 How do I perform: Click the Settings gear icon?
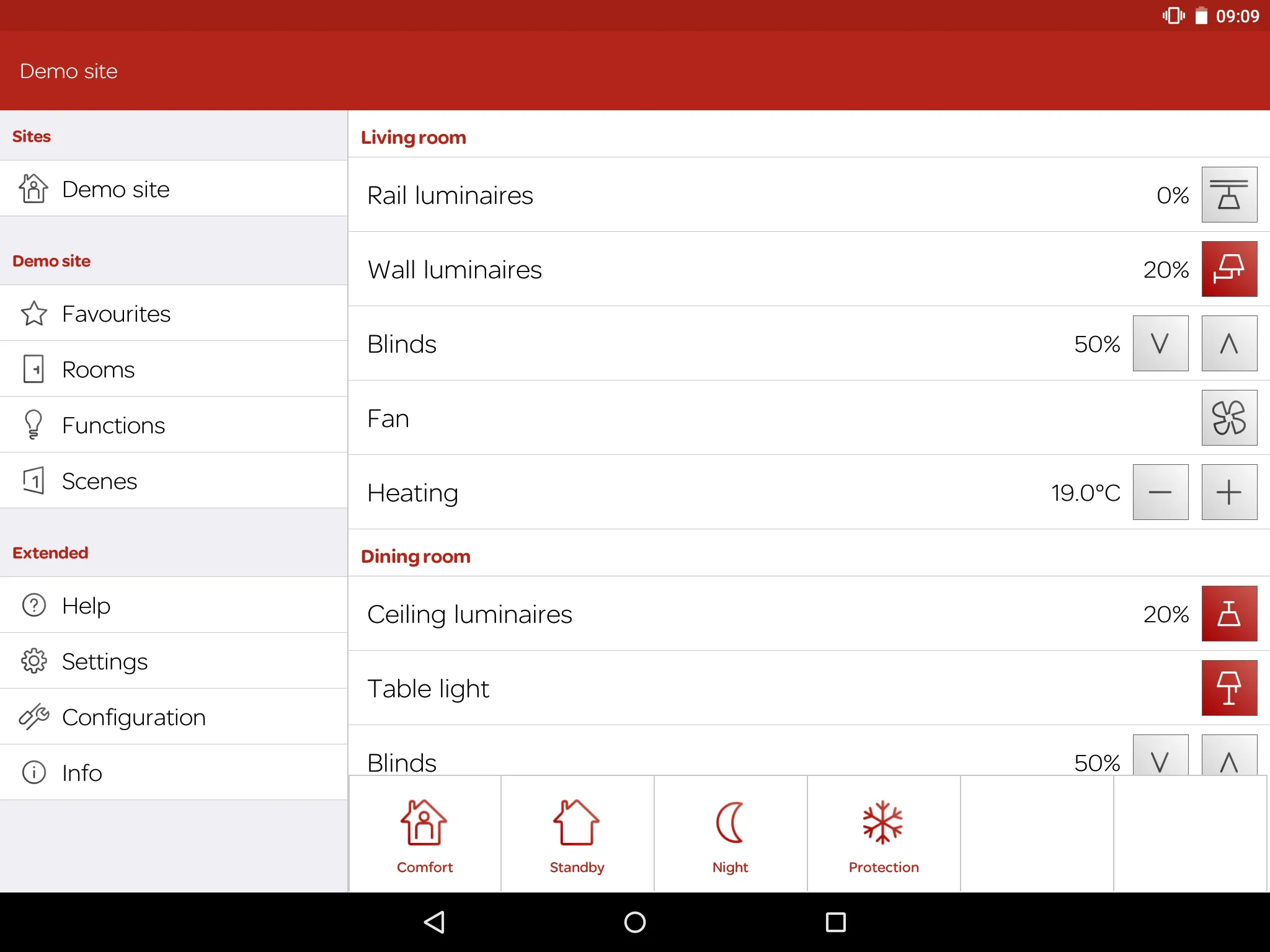coord(33,661)
